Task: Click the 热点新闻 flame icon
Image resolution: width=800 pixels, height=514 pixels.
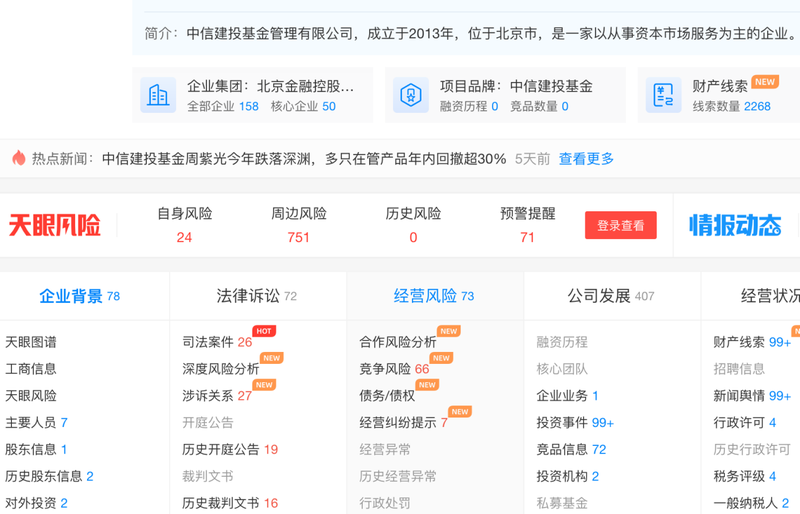Action: click(19, 158)
